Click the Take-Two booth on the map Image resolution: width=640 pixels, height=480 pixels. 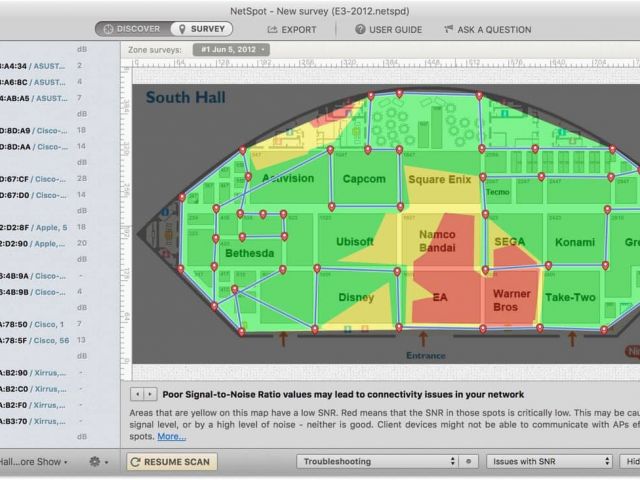pyautogui.click(x=570, y=298)
